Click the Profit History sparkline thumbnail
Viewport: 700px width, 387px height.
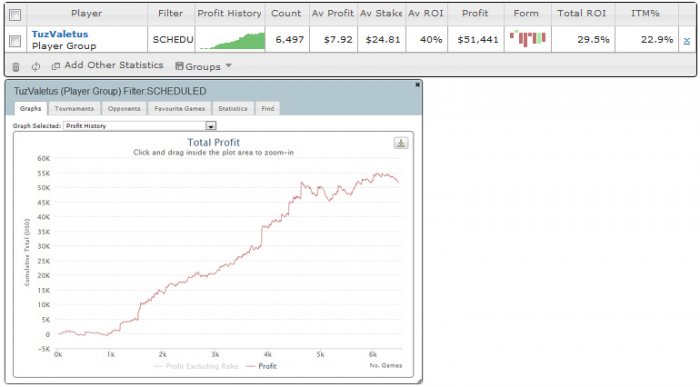[x=230, y=40]
